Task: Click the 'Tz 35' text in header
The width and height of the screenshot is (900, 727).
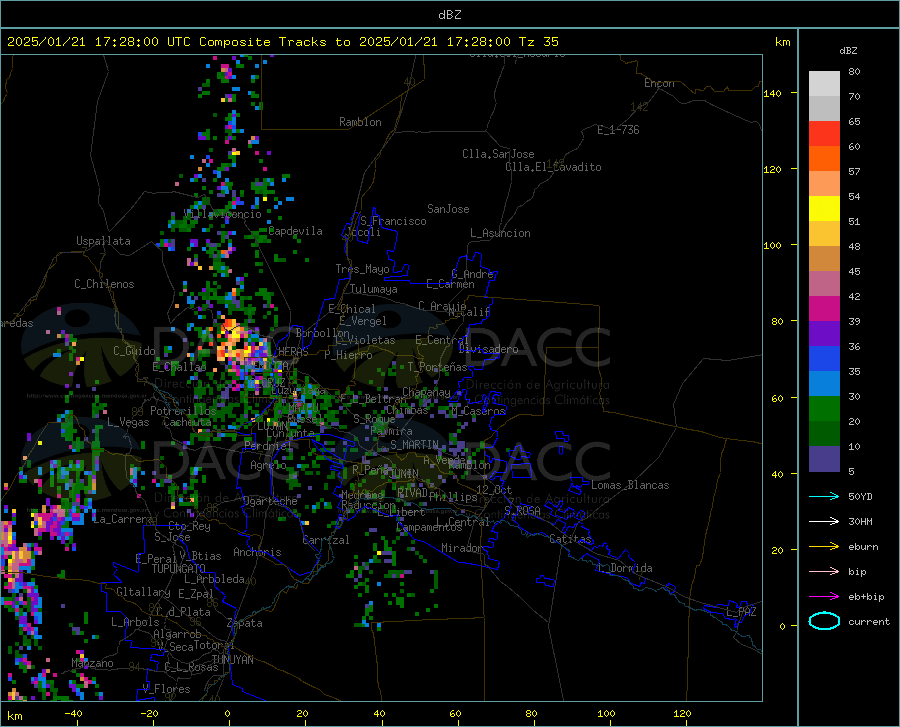Action: [538, 42]
